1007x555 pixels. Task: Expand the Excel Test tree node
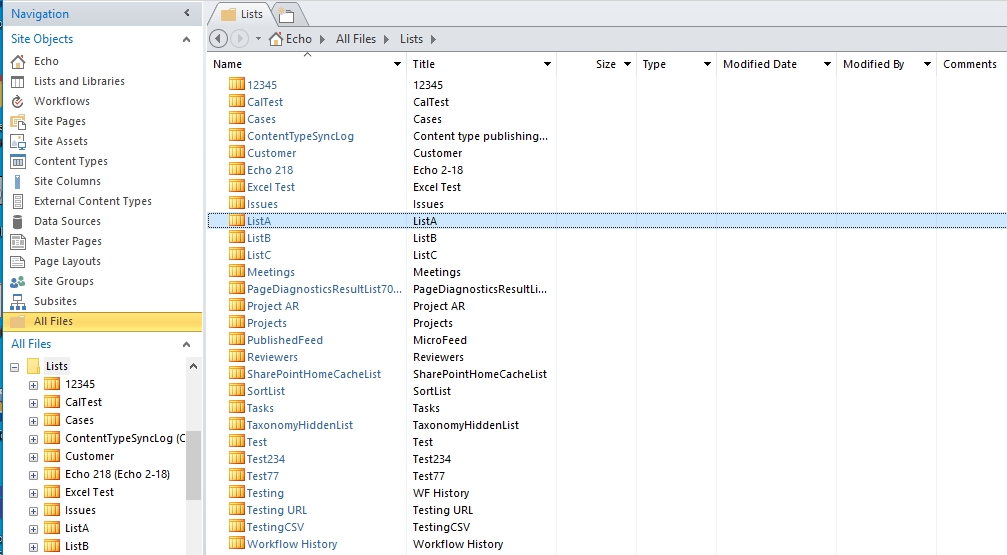coord(33,493)
